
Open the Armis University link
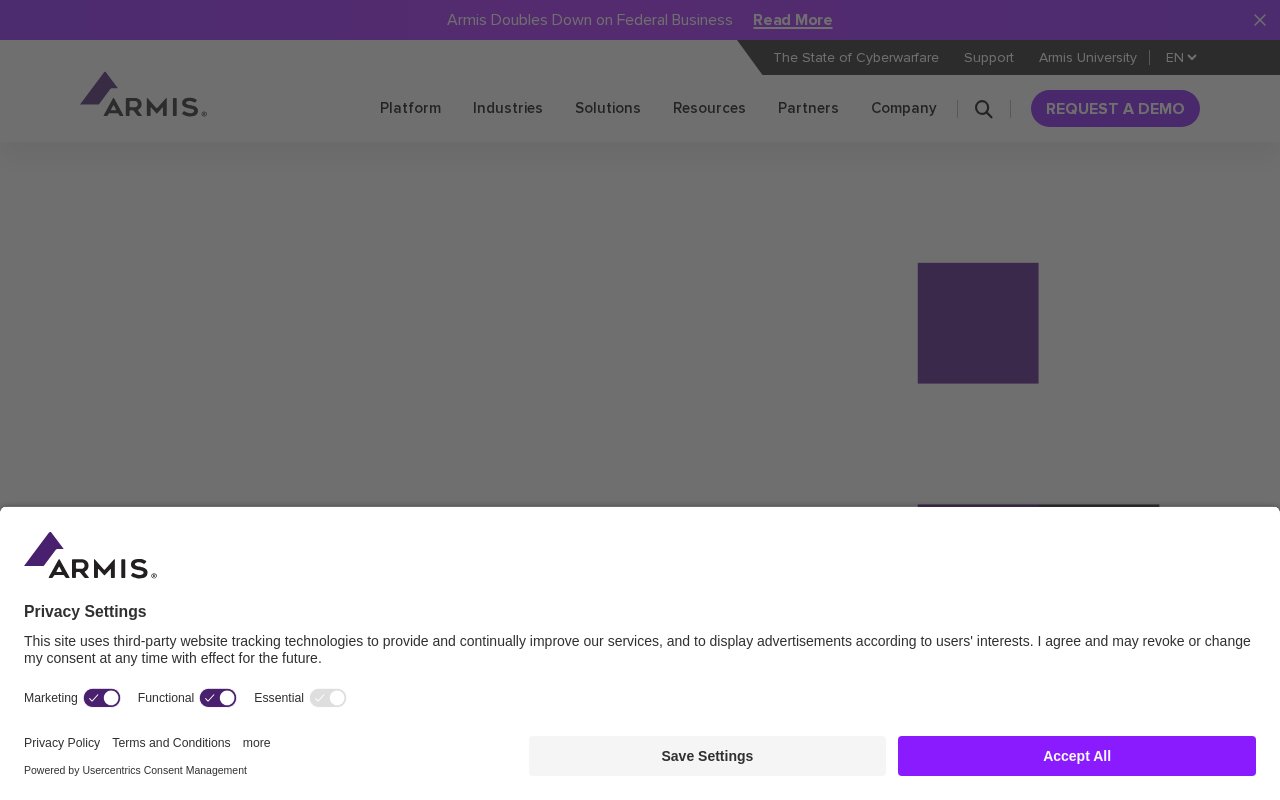(x=1088, y=58)
